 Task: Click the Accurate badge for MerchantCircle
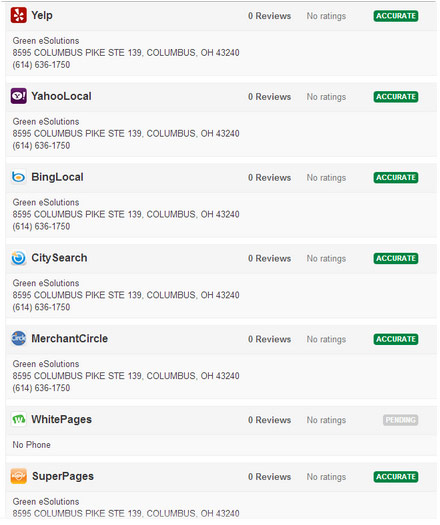(396, 339)
